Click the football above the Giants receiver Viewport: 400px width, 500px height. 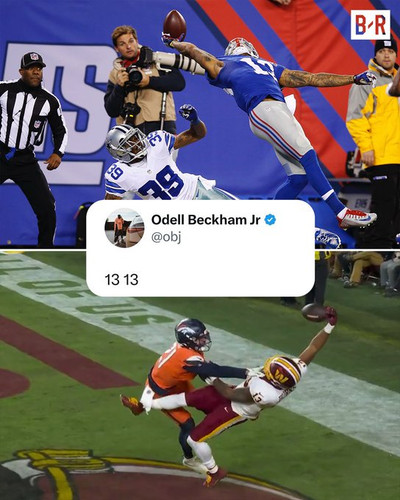click(174, 25)
